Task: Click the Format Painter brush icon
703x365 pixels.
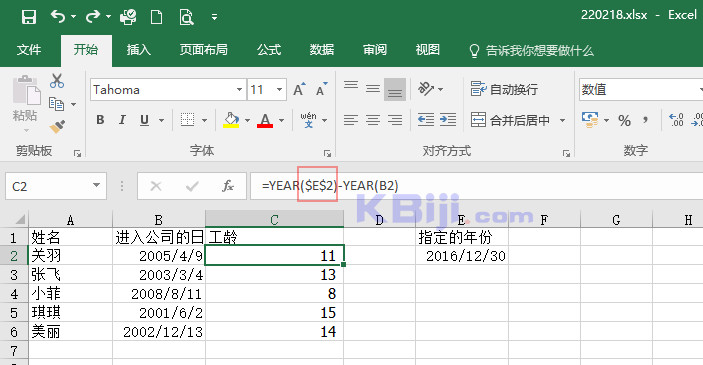Action: 57,127
